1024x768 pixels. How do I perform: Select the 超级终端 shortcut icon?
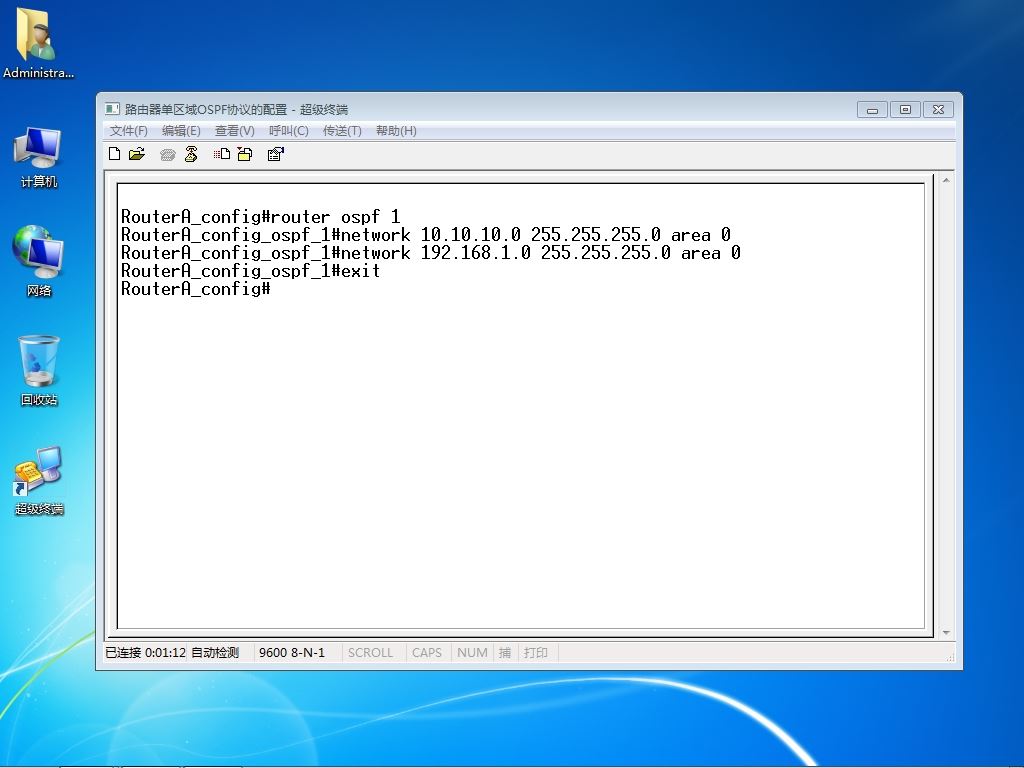tap(39, 481)
